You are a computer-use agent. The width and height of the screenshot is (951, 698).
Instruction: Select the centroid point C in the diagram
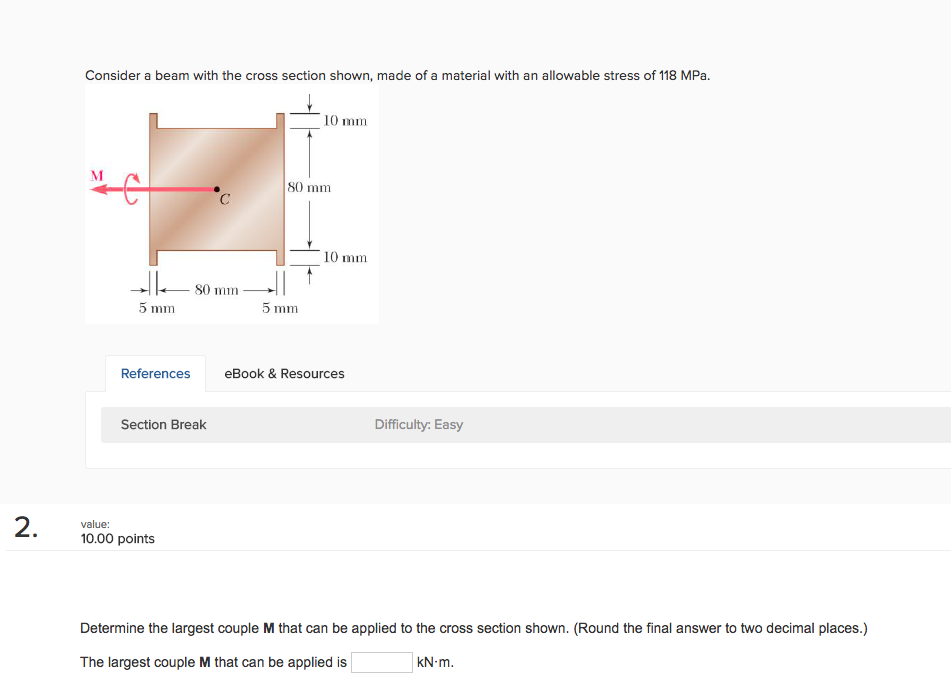216,188
